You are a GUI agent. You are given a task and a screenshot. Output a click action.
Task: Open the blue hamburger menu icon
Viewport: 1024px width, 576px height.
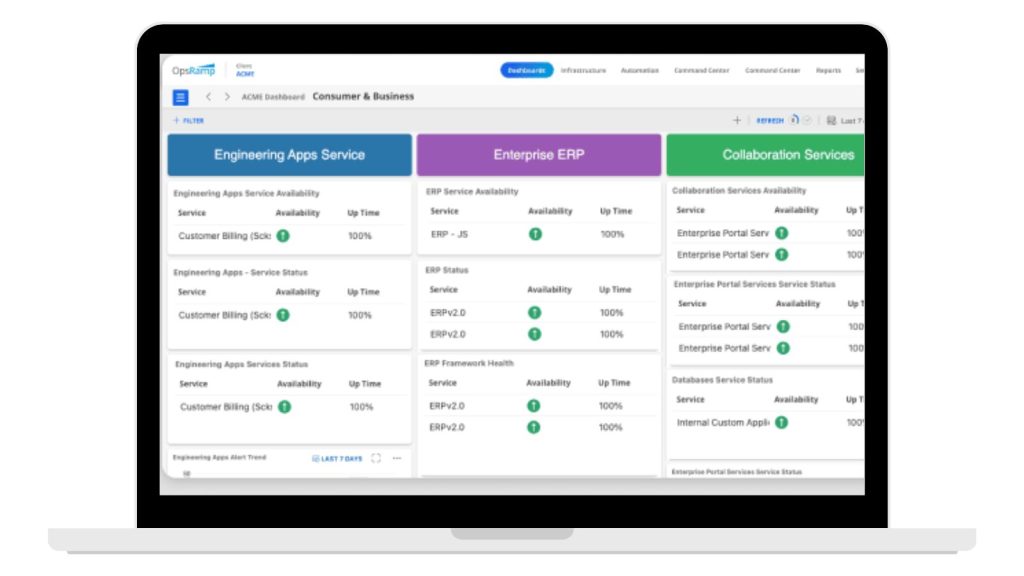(180, 97)
